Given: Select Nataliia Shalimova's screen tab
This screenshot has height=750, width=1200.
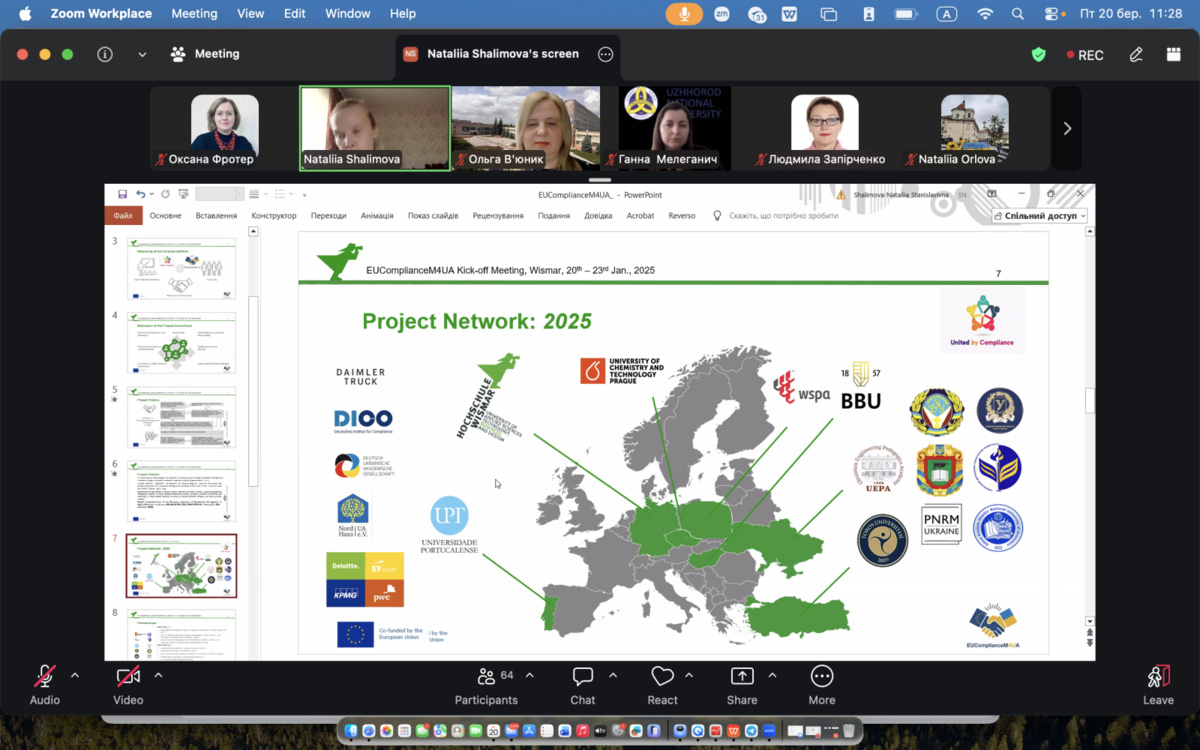Looking at the screenshot, I should click(x=502, y=54).
